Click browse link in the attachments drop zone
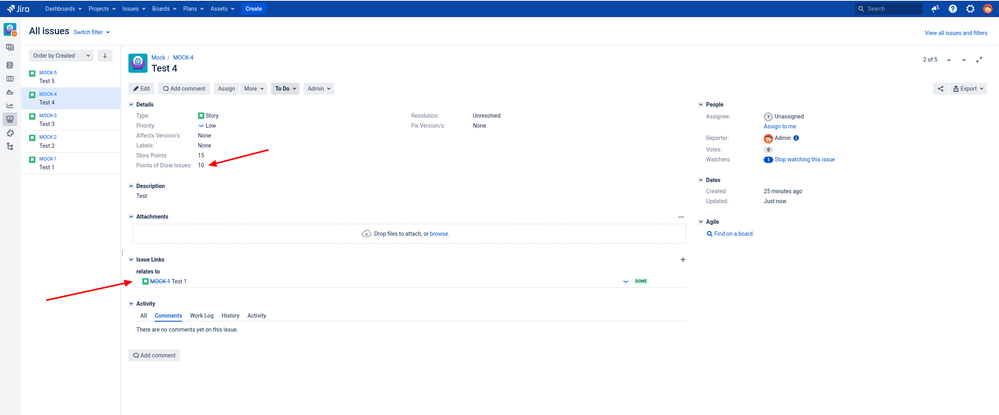This screenshot has height=415, width=999. [439, 234]
